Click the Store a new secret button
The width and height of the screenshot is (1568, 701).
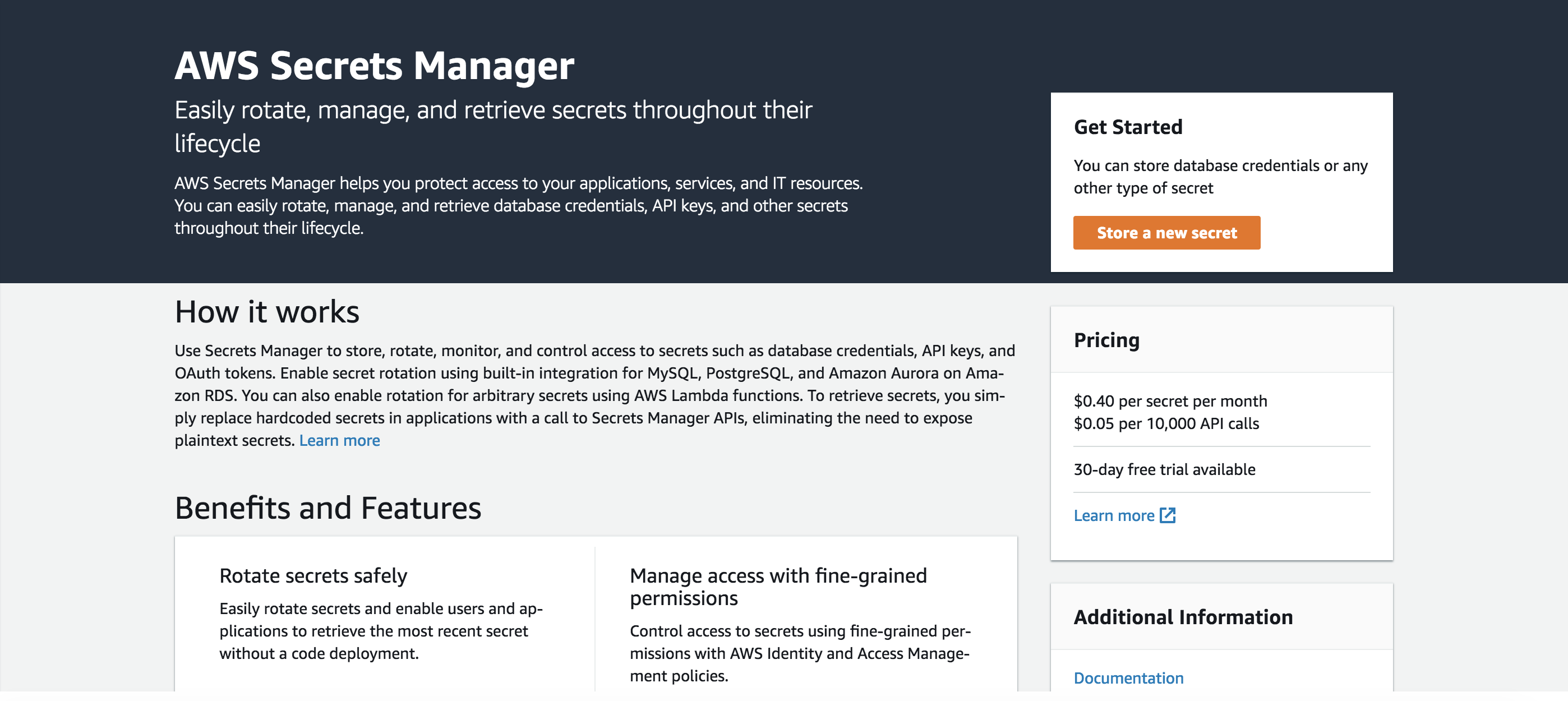(x=1166, y=232)
